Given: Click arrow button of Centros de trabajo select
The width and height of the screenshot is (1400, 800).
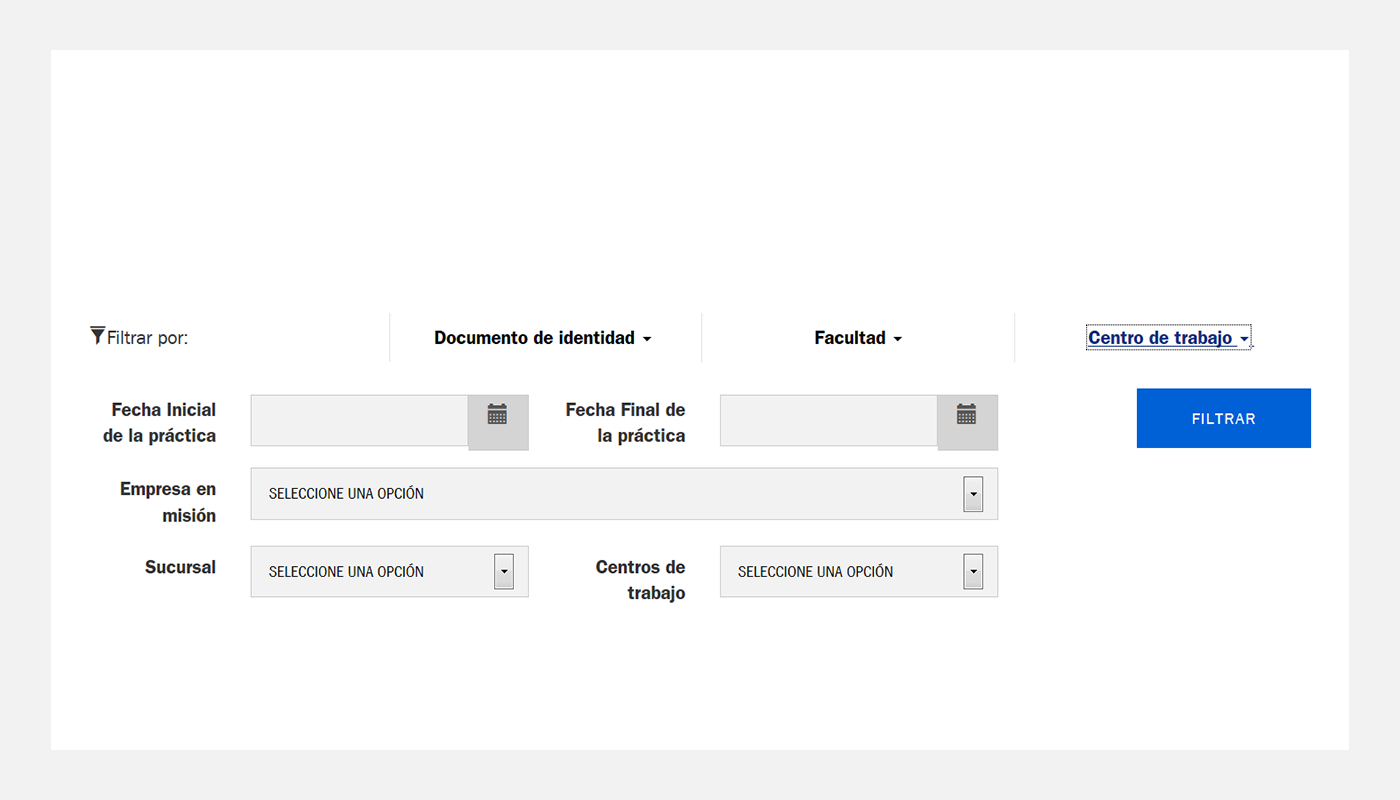Looking at the screenshot, I should 973,571.
